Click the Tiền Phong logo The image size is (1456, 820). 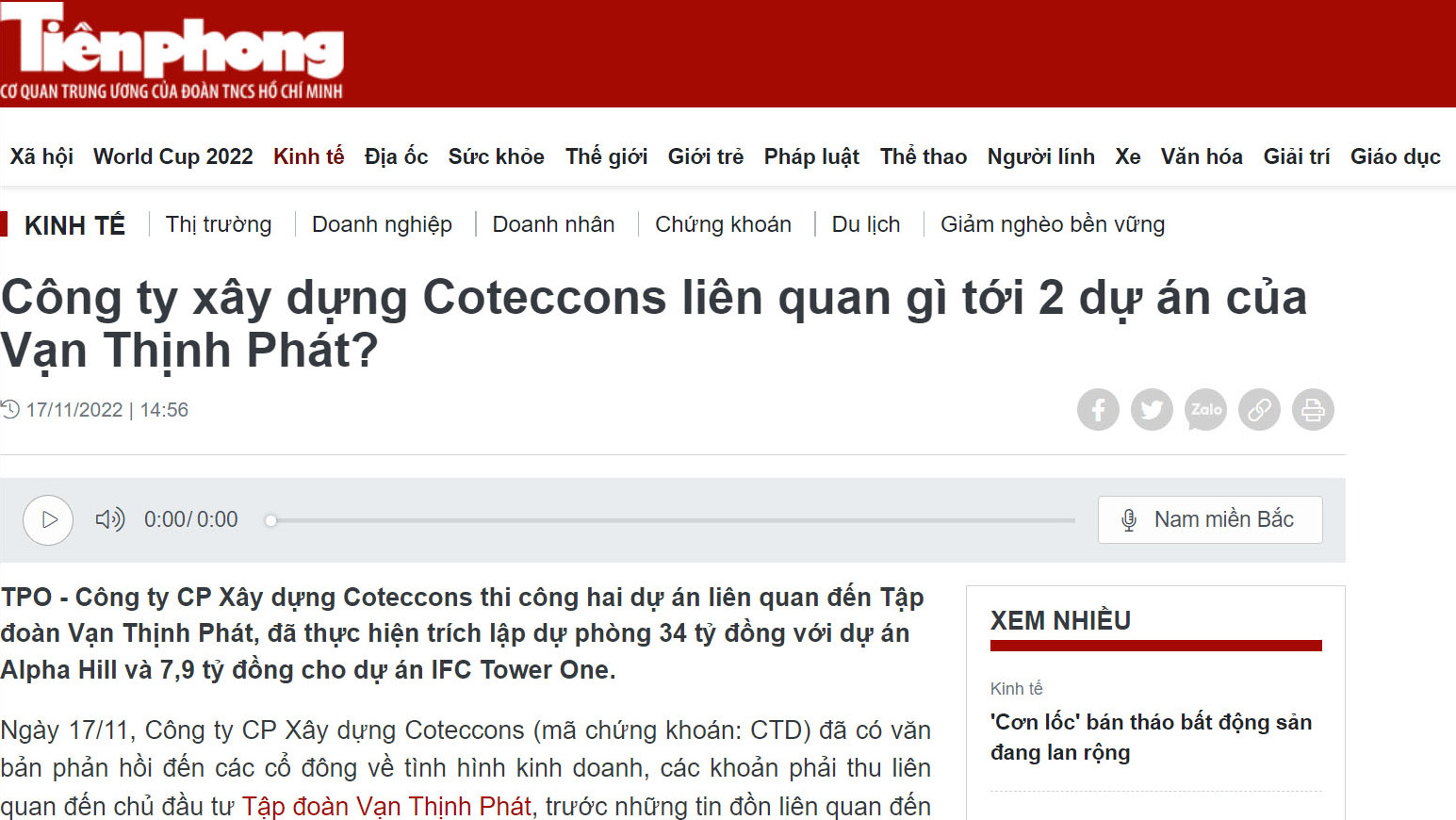tap(172, 51)
